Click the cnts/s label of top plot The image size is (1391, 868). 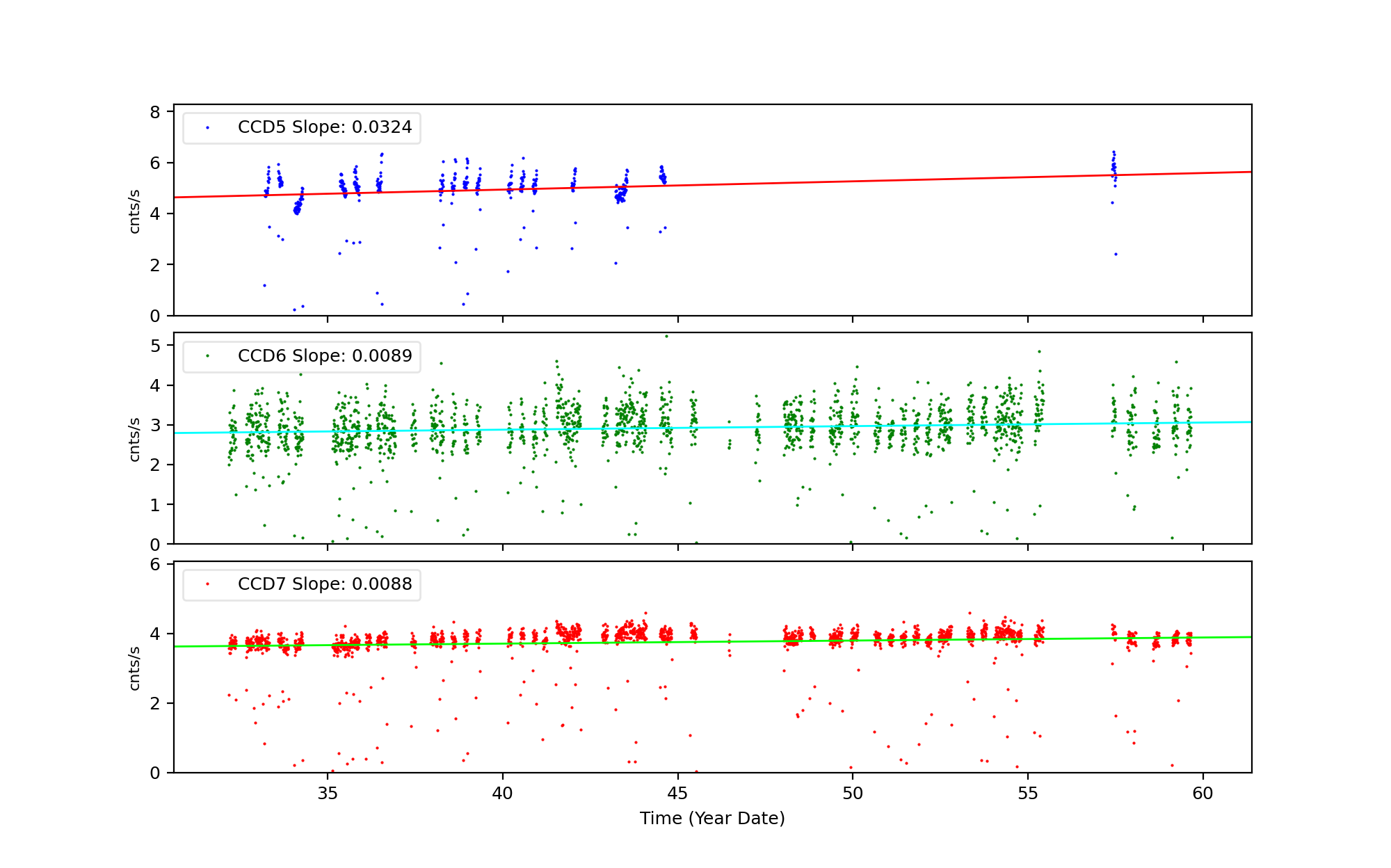pos(135,211)
